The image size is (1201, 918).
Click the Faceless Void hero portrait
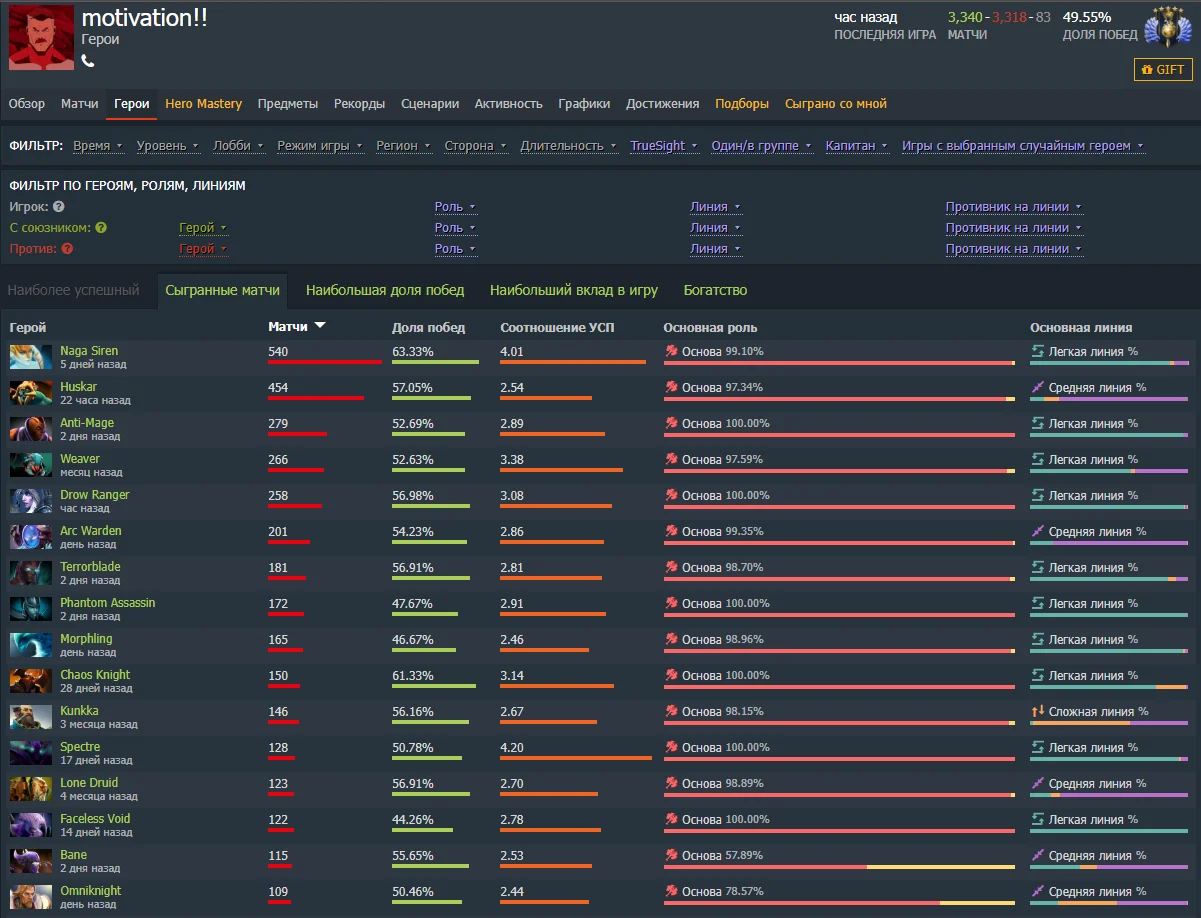coord(30,825)
